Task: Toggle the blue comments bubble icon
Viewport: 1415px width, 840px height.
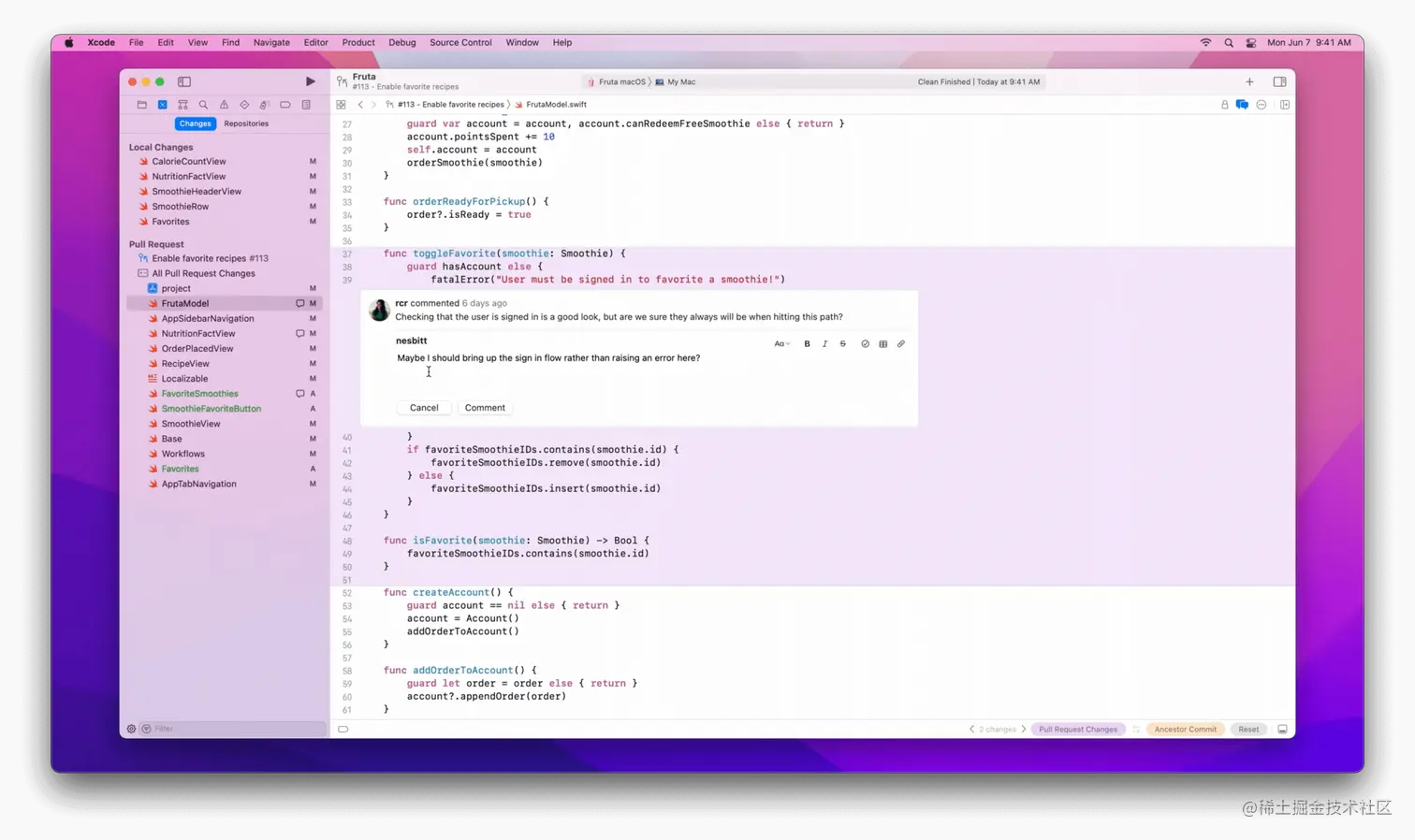Action: (1242, 105)
